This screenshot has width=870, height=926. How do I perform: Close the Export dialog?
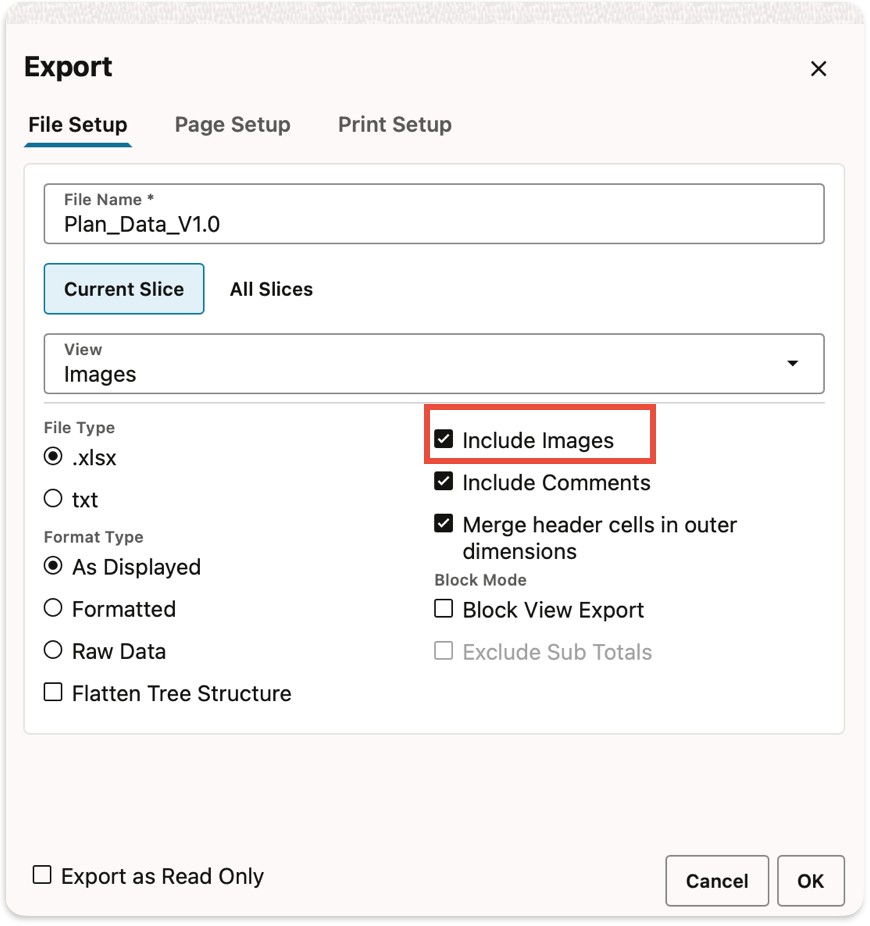click(x=818, y=68)
